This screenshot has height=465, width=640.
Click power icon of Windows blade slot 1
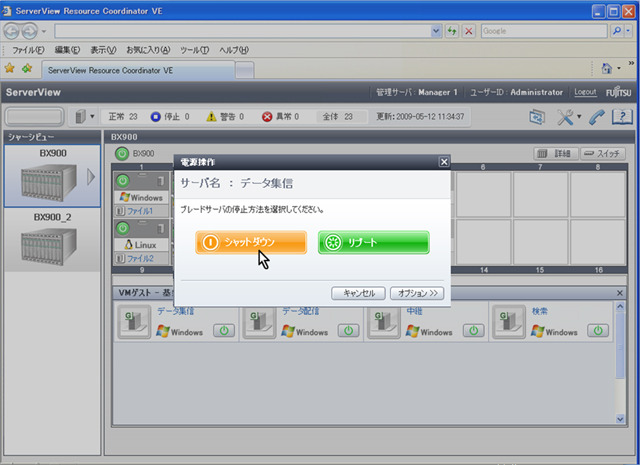pyautogui.click(x=123, y=181)
